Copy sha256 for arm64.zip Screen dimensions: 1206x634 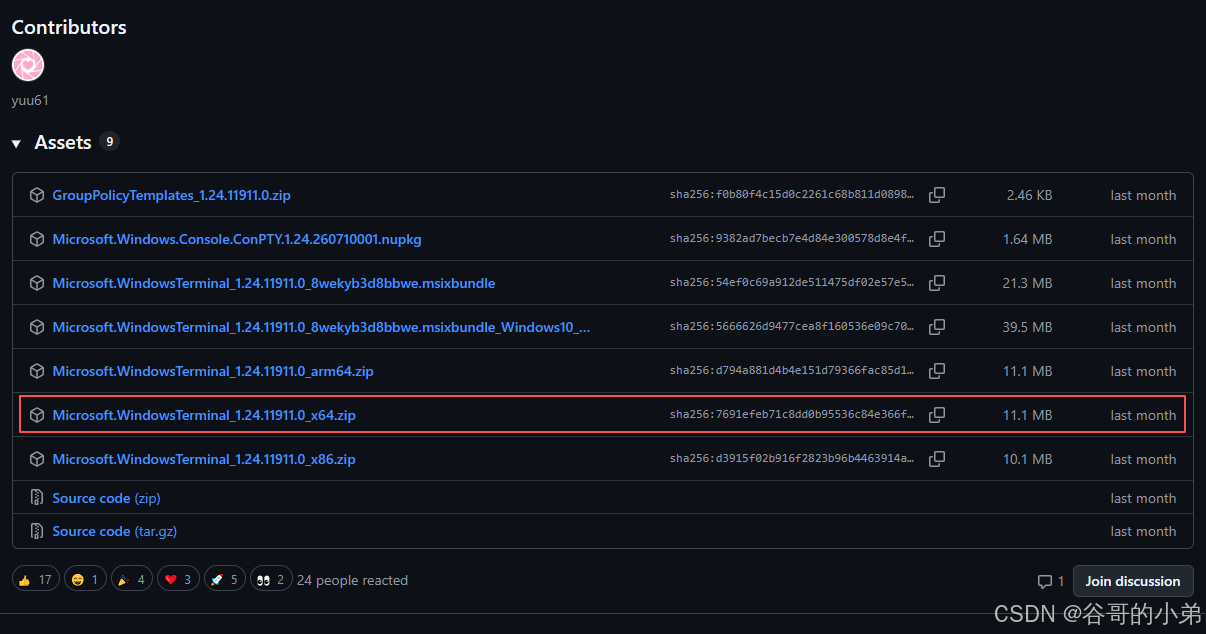point(937,371)
